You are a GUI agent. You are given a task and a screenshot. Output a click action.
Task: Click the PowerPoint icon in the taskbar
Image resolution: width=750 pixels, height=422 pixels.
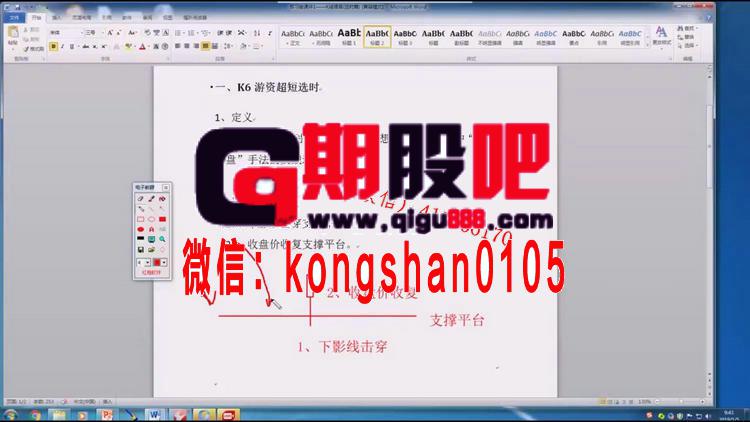pos(107,415)
